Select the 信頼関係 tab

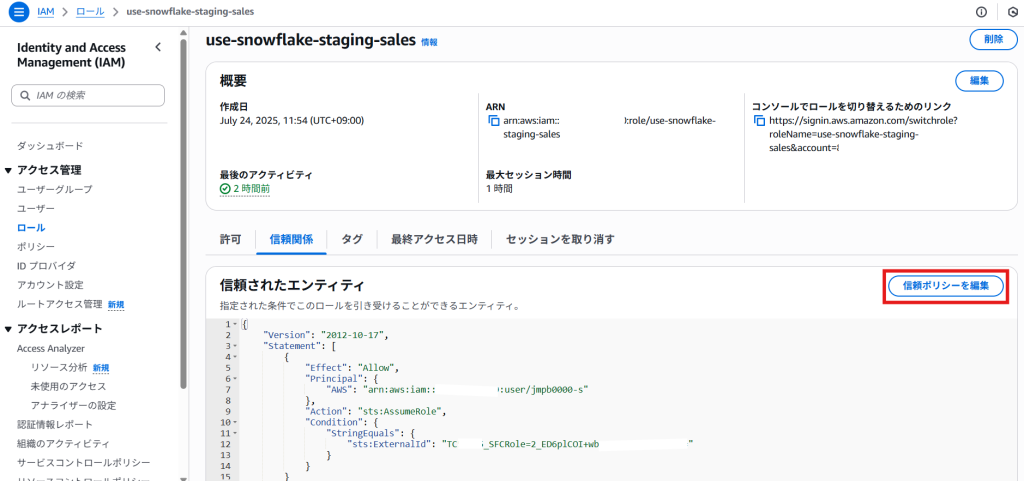click(289, 239)
